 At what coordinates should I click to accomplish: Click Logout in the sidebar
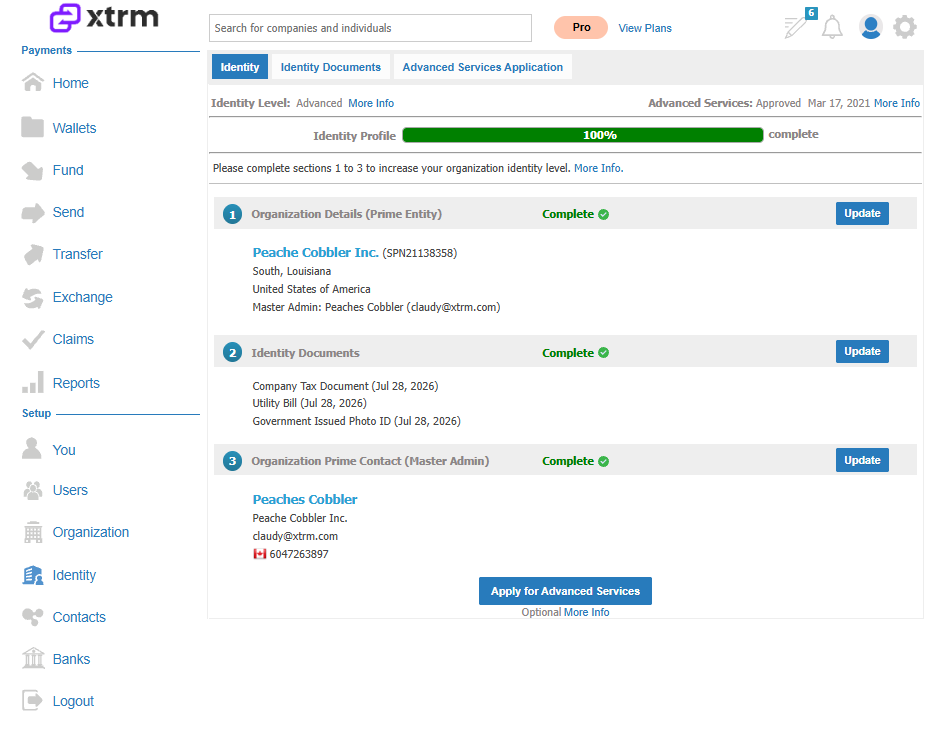tap(73, 701)
